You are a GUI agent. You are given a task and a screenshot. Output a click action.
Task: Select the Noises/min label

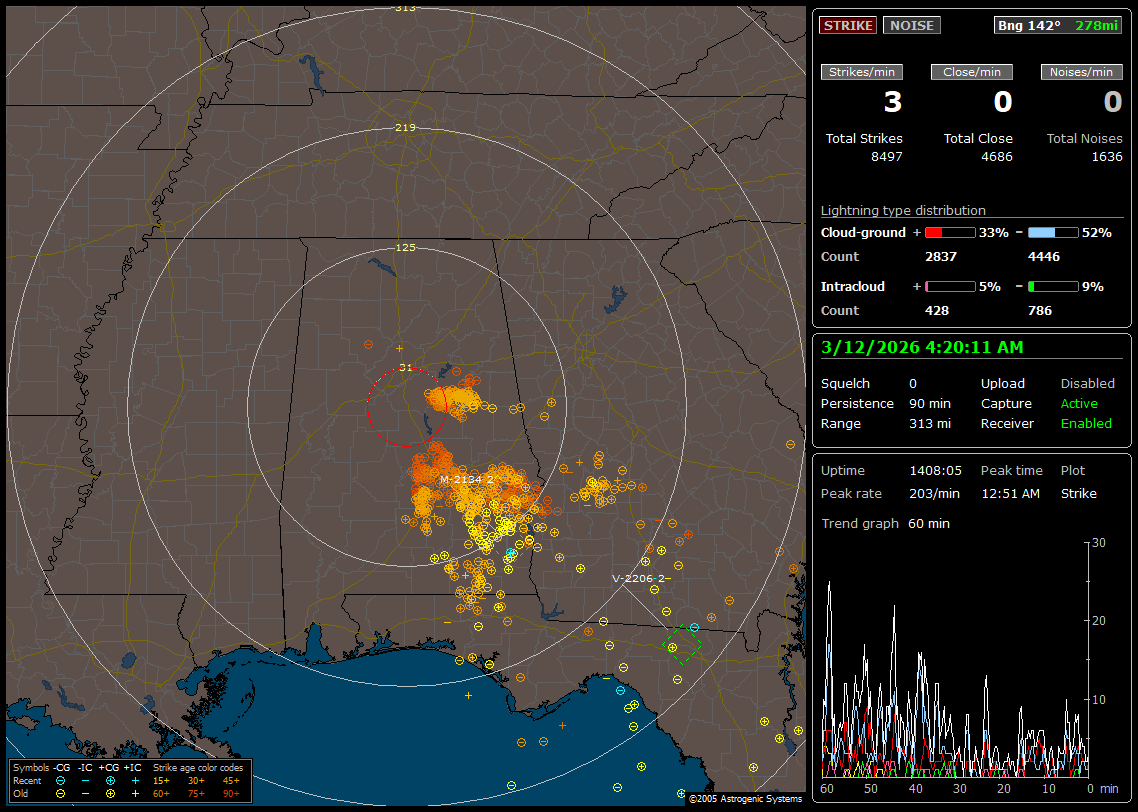click(x=1081, y=72)
